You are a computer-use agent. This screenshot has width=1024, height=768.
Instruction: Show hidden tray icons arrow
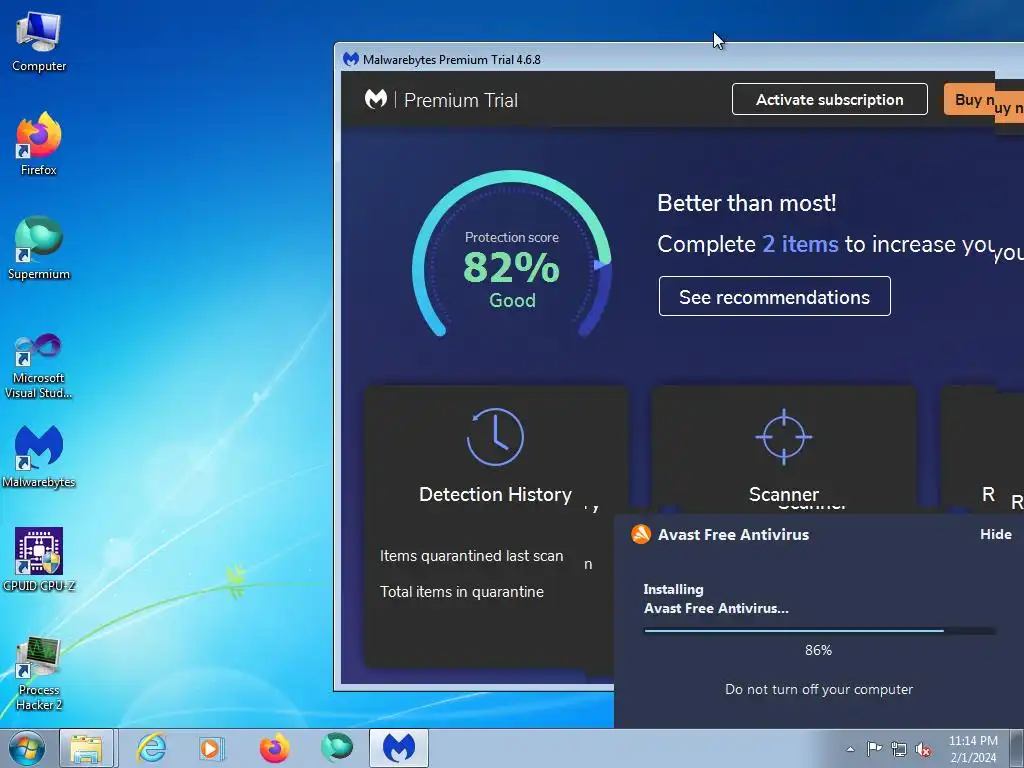(x=850, y=749)
